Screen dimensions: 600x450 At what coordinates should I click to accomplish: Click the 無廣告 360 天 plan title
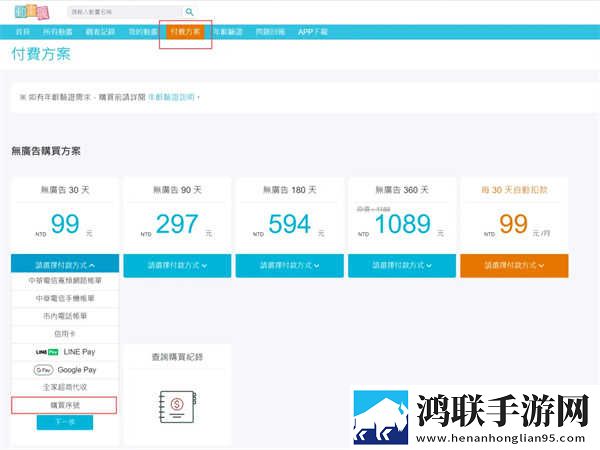(x=402, y=190)
